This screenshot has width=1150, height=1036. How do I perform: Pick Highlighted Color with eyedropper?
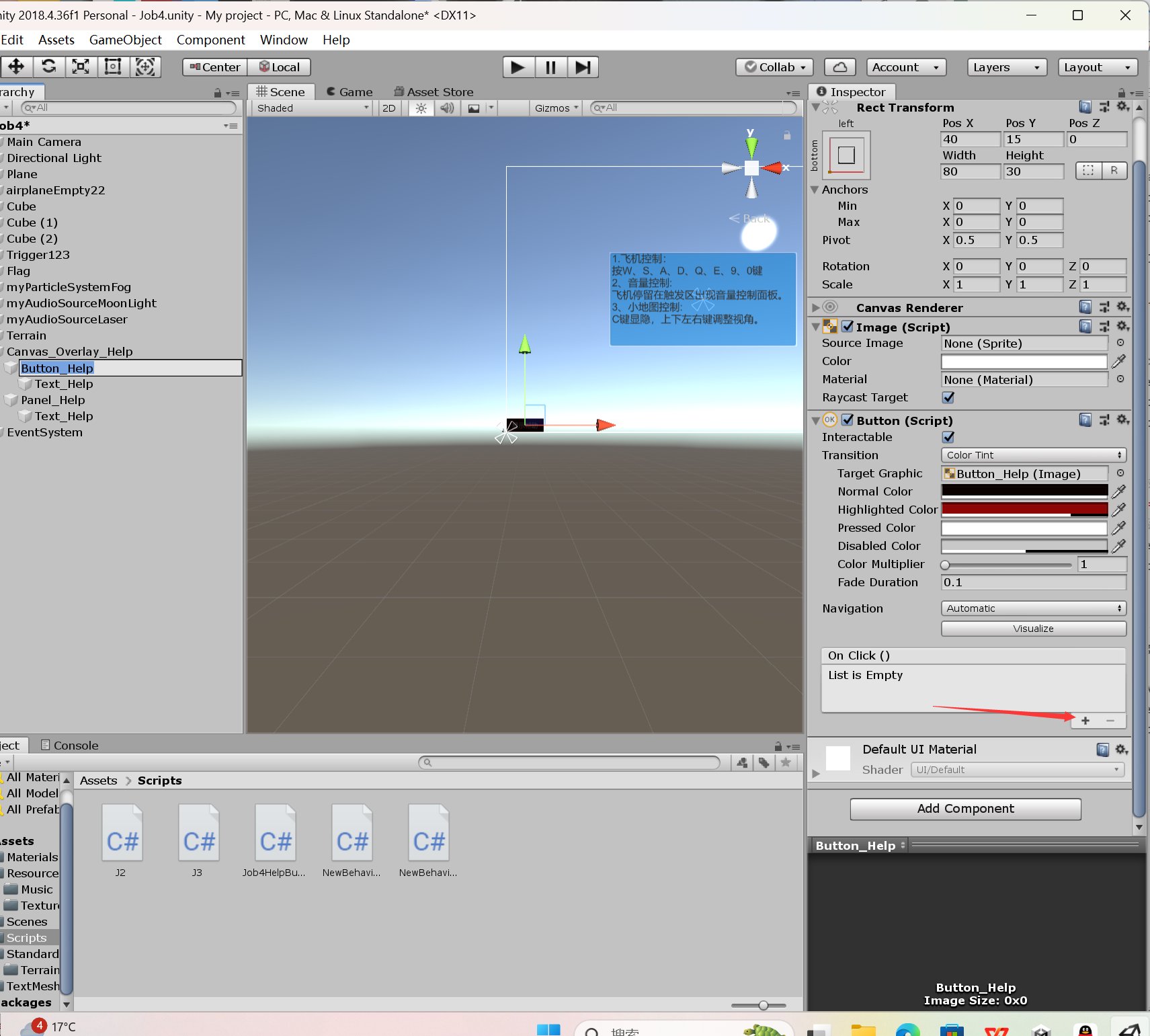1119,510
